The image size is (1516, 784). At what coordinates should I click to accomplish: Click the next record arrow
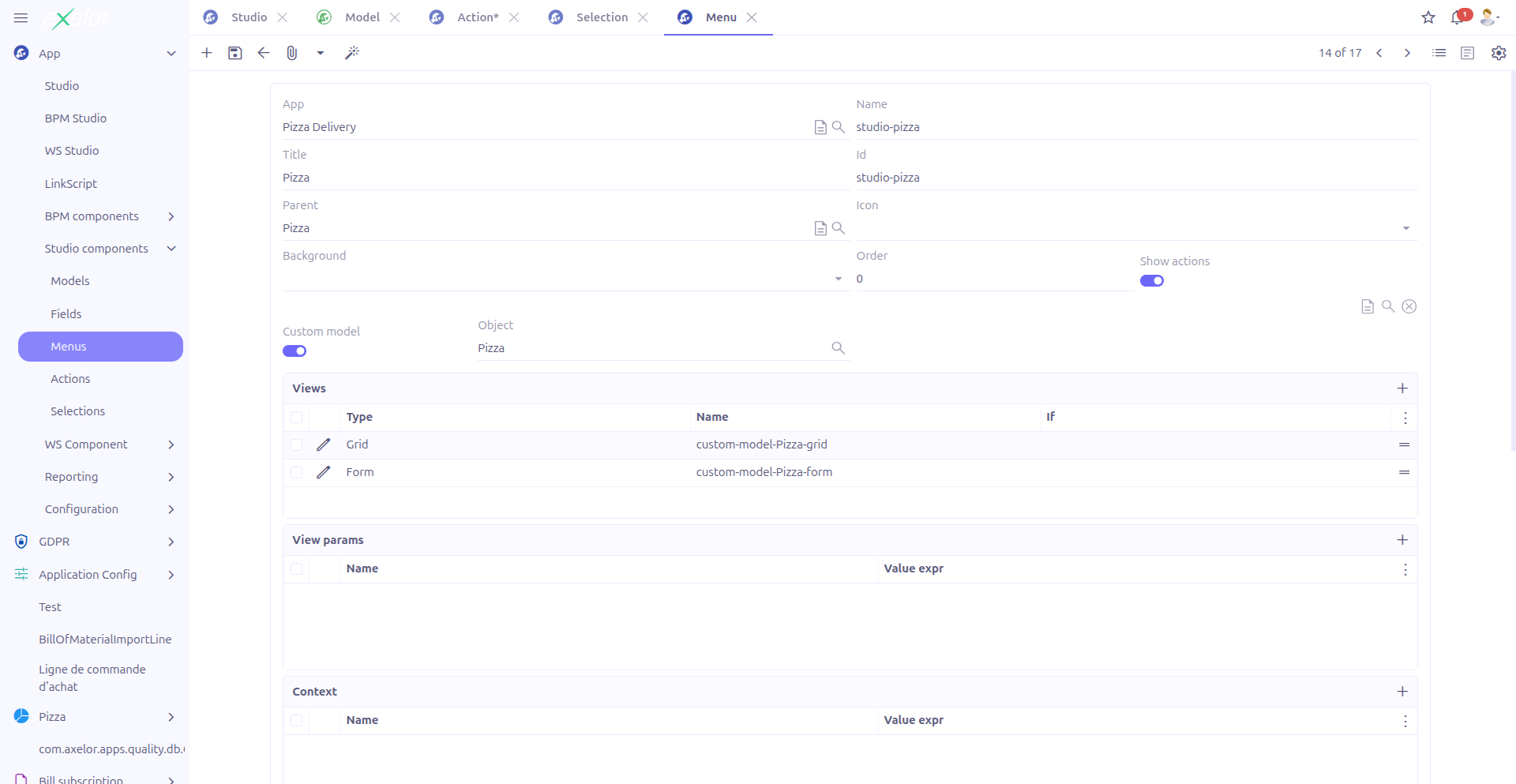[1407, 53]
